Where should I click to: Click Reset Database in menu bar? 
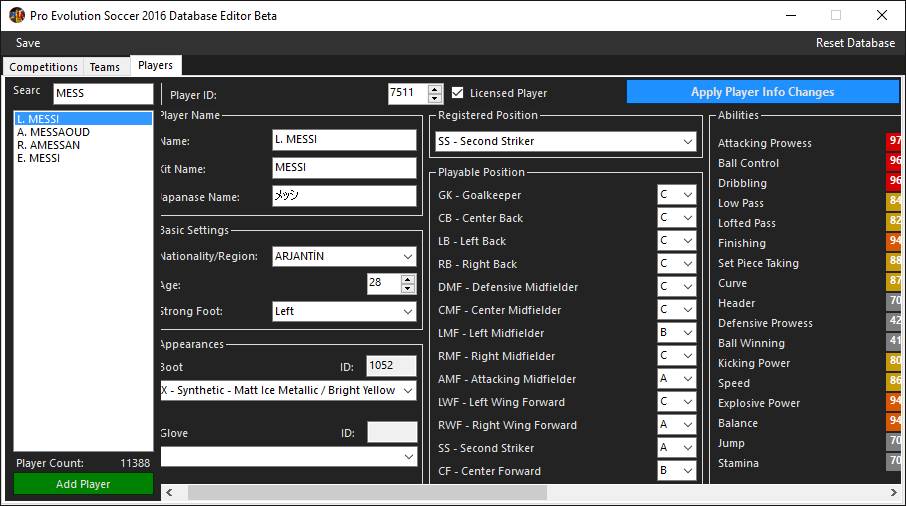(x=855, y=43)
